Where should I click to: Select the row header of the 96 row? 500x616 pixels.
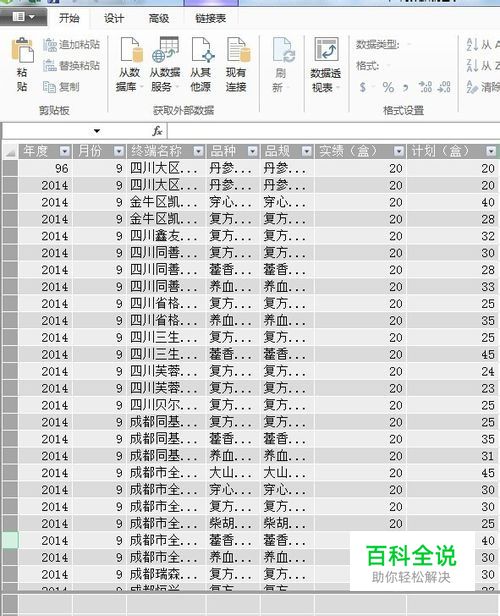coord(10,169)
